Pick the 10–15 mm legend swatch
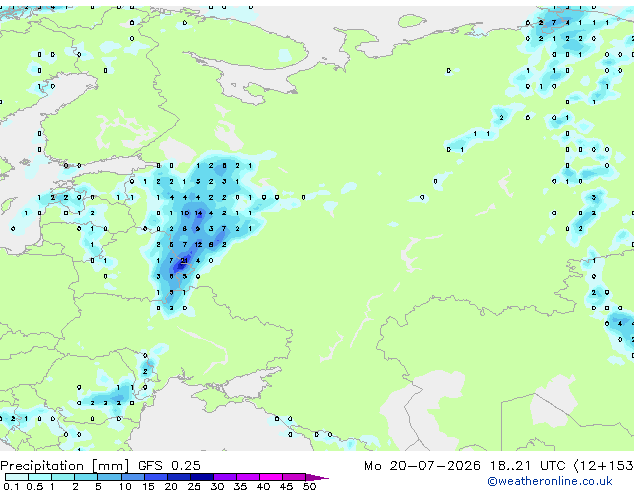 click(132, 477)
